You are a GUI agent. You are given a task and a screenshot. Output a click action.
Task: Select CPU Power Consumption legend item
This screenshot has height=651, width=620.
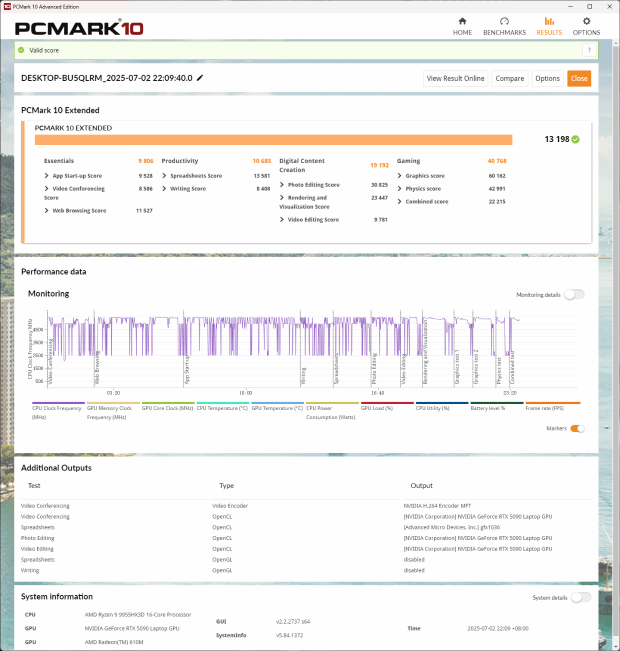(331, 412)
